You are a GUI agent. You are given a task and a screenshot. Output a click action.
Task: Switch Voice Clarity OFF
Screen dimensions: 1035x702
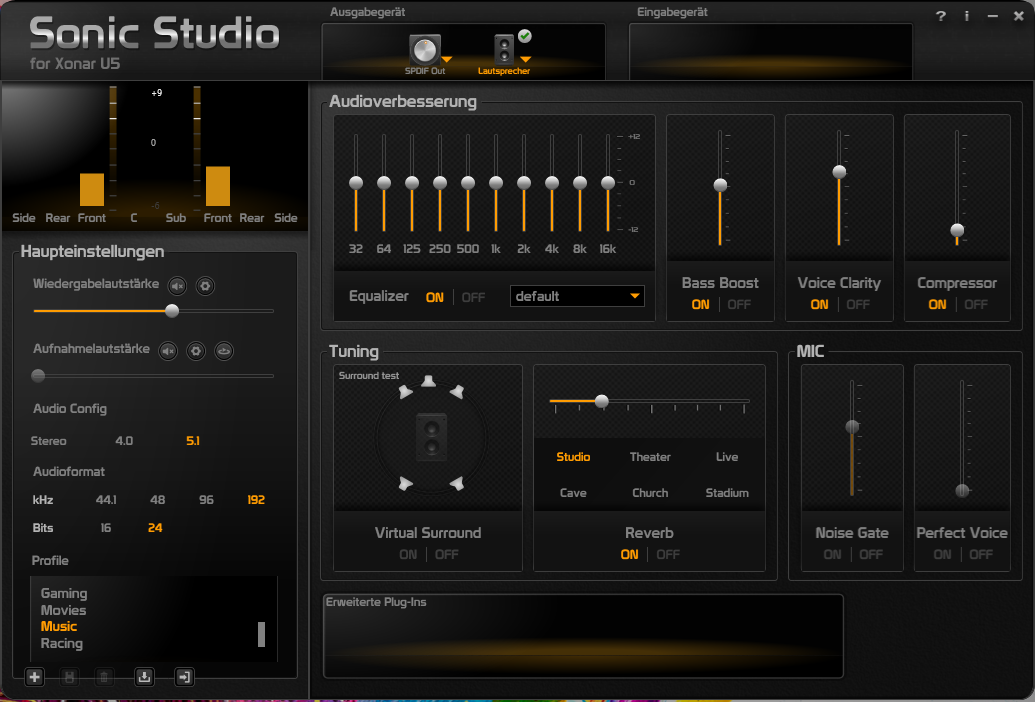click(858, 305)
